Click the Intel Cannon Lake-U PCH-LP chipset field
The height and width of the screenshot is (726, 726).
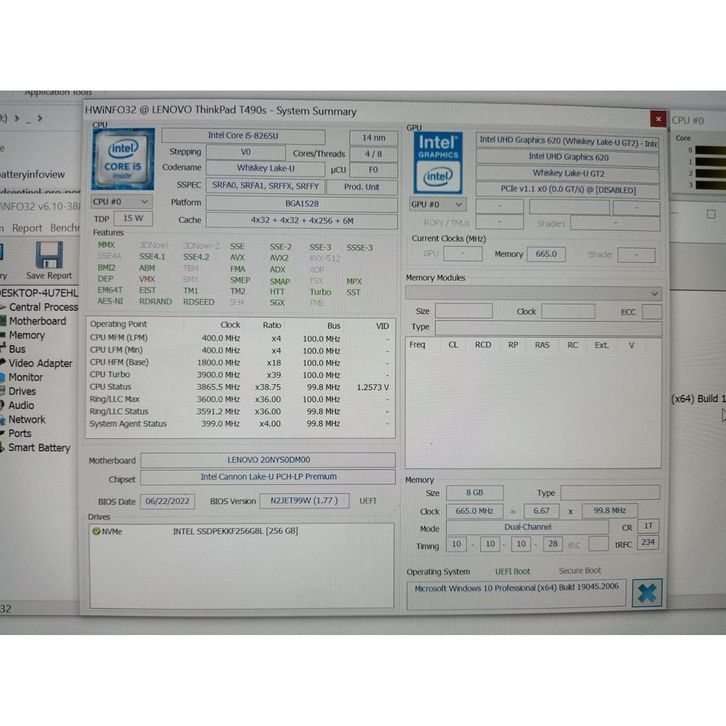click(x=268, y=477)
